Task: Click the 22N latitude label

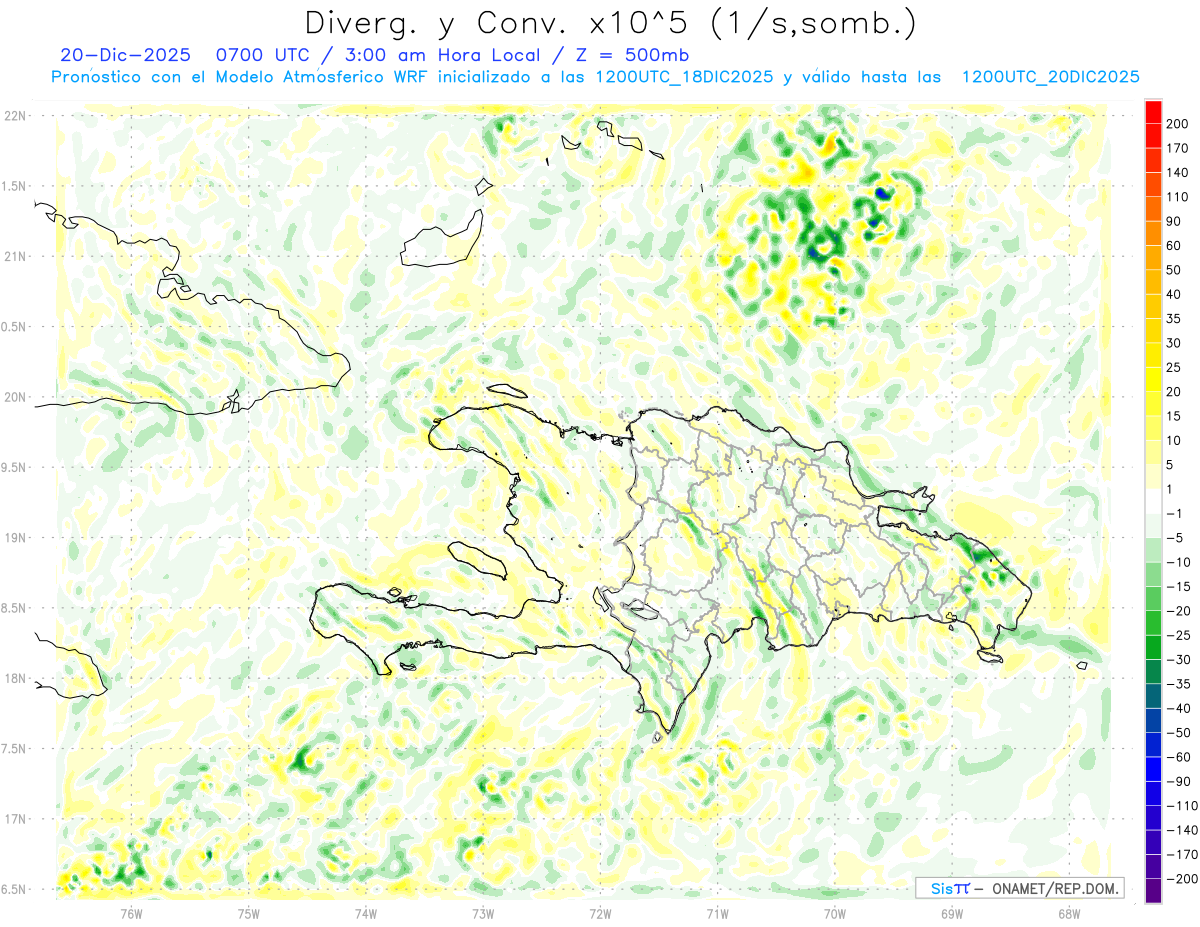Action: 15,116
